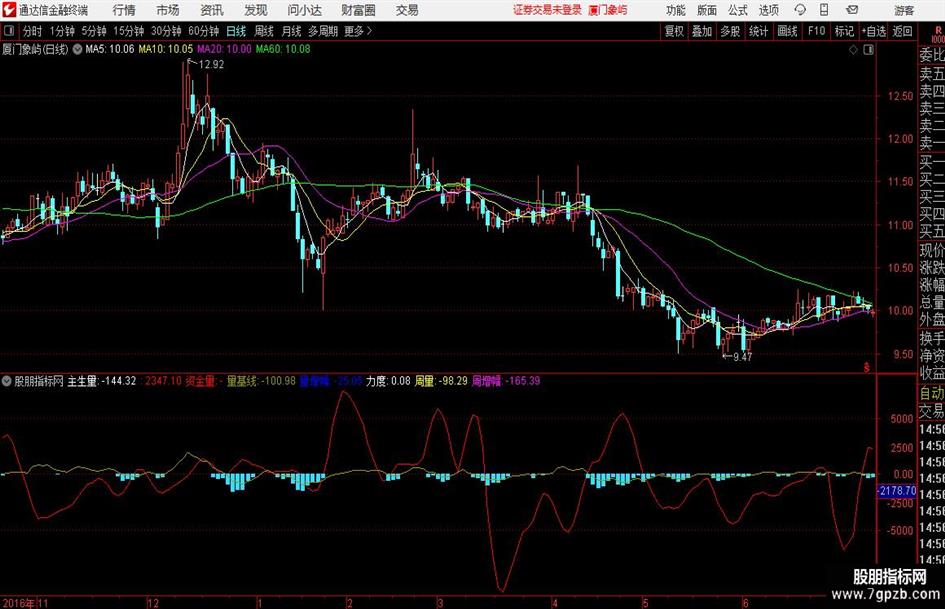Screen dimensions: 945x609
Task: Open the 画线 drawing tools
Action: (787, 31)
